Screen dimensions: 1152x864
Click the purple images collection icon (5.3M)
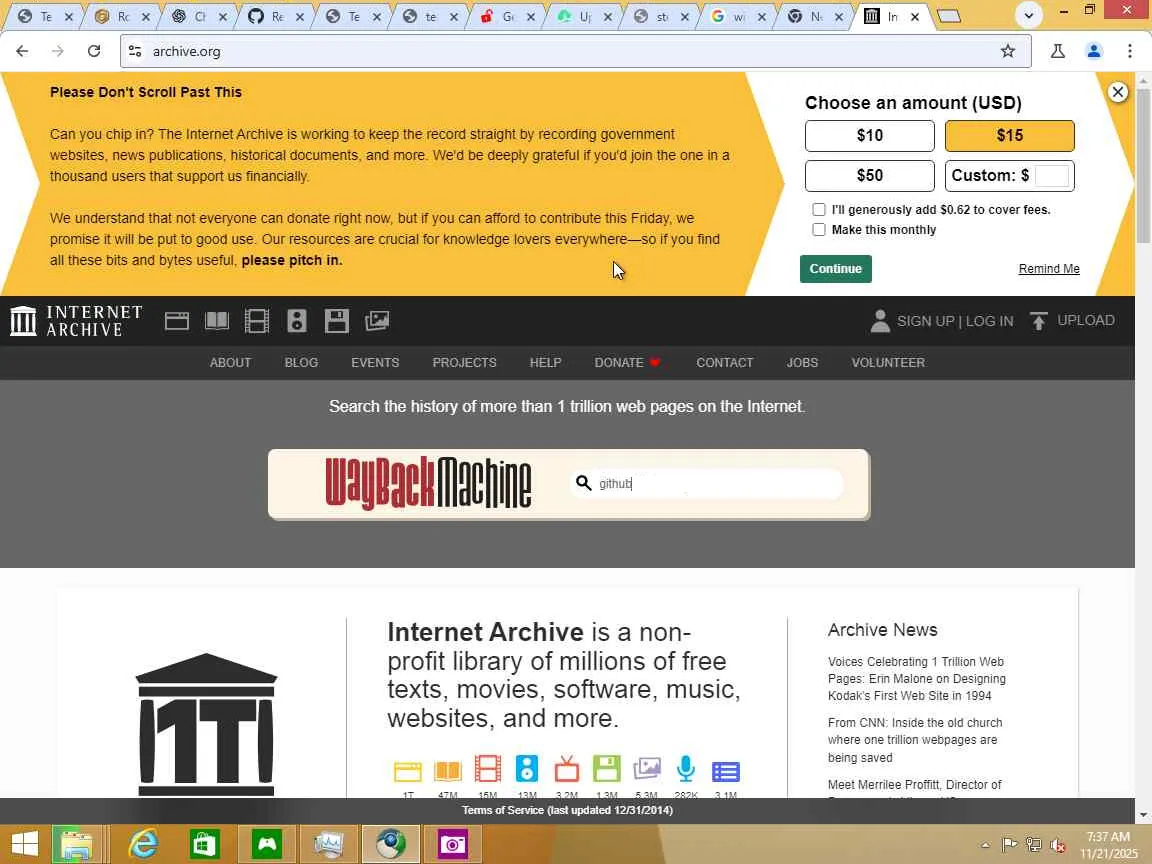(x=647, y=769)
